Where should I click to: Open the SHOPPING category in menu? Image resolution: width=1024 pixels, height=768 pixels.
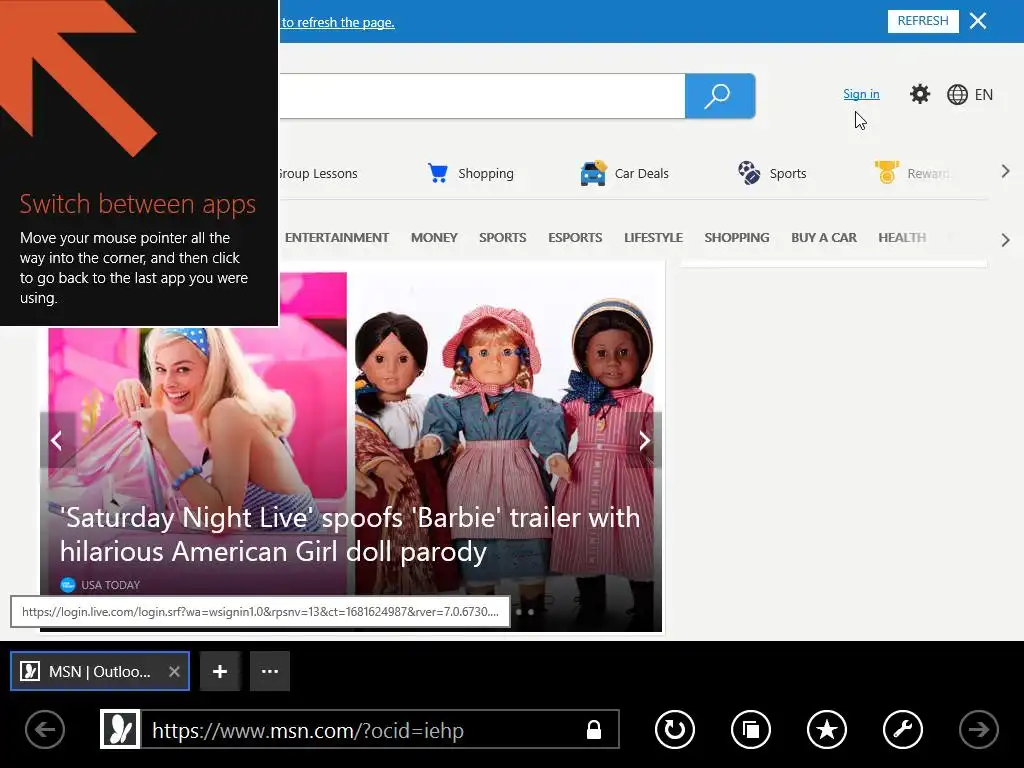click(x=737, y=238)
